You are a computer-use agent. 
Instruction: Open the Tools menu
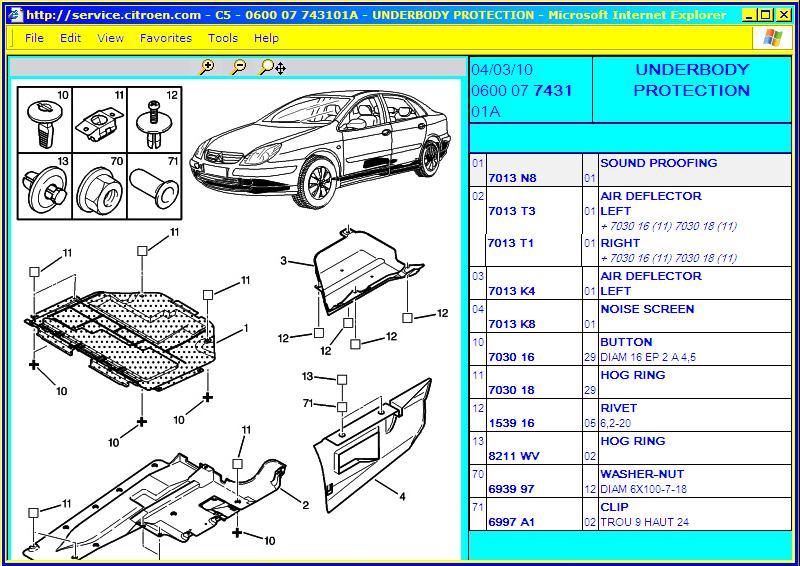pos(222,38)
